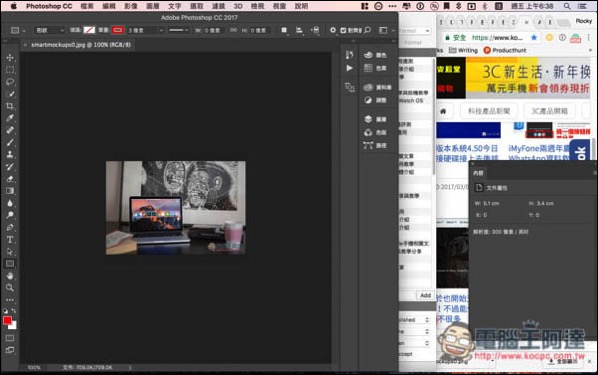Open the tool preset picker dropdown
This screenshot has height=375, width=598.
(18, 30)
